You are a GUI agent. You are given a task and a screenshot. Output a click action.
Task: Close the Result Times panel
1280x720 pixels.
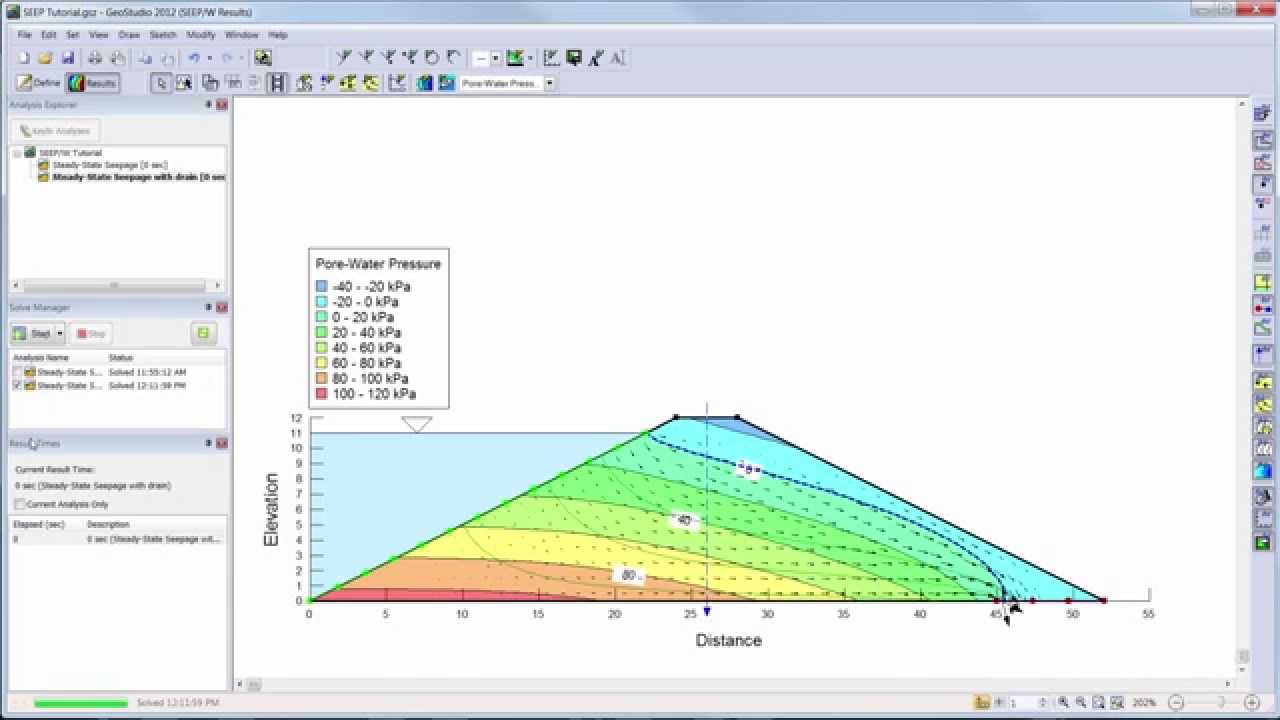tap(222, 443)
